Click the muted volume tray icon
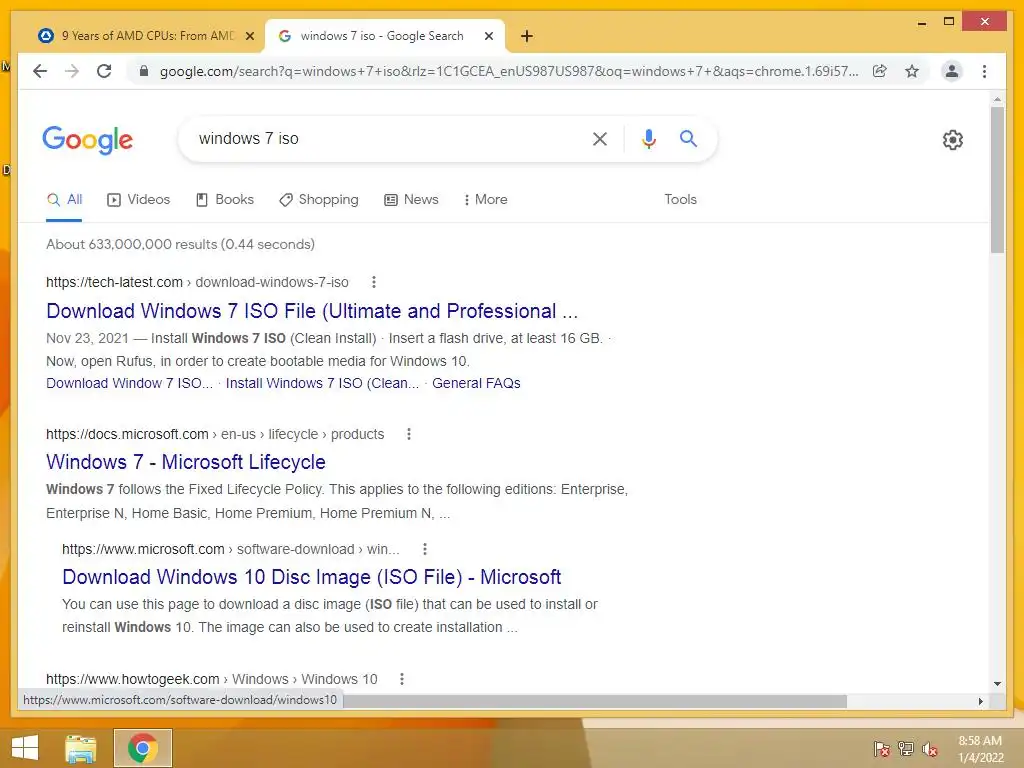The image size is (1024, 768). pyautogui.click(x=929, y=749)
